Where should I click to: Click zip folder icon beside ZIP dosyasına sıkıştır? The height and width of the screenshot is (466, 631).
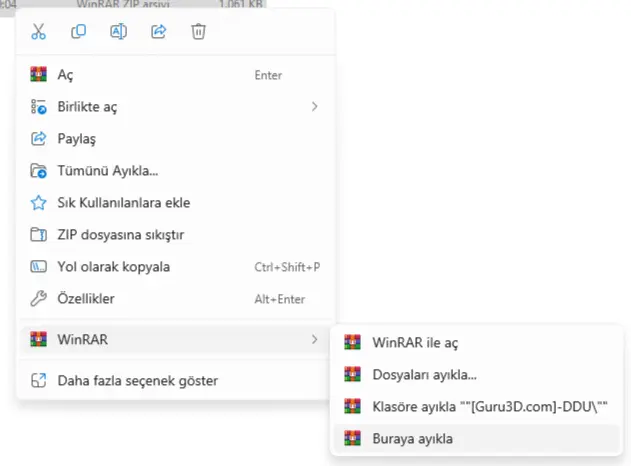[x=38, y=235]
